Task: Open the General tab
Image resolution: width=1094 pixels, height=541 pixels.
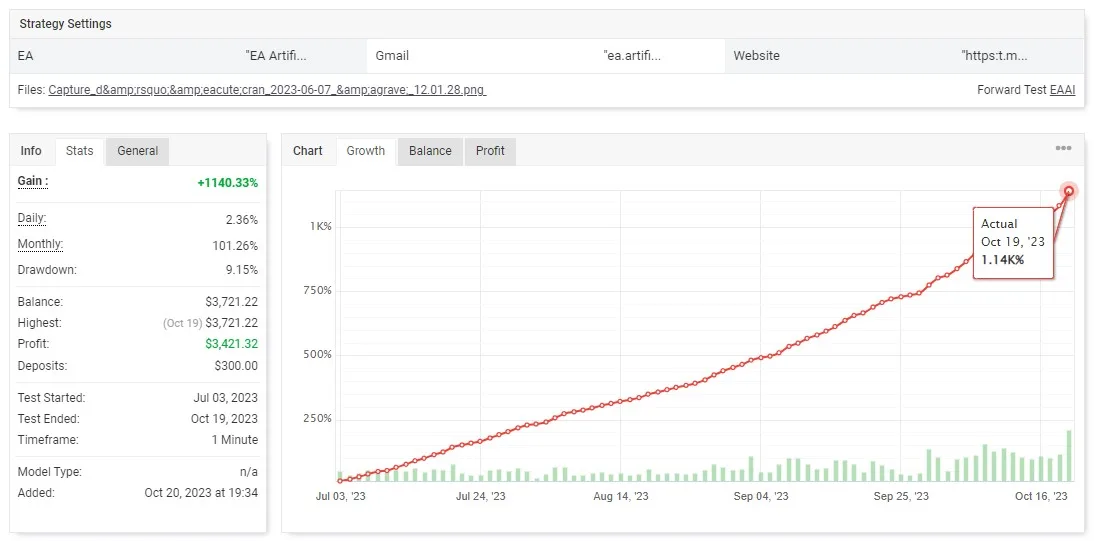Action: (x=137, y=151)
